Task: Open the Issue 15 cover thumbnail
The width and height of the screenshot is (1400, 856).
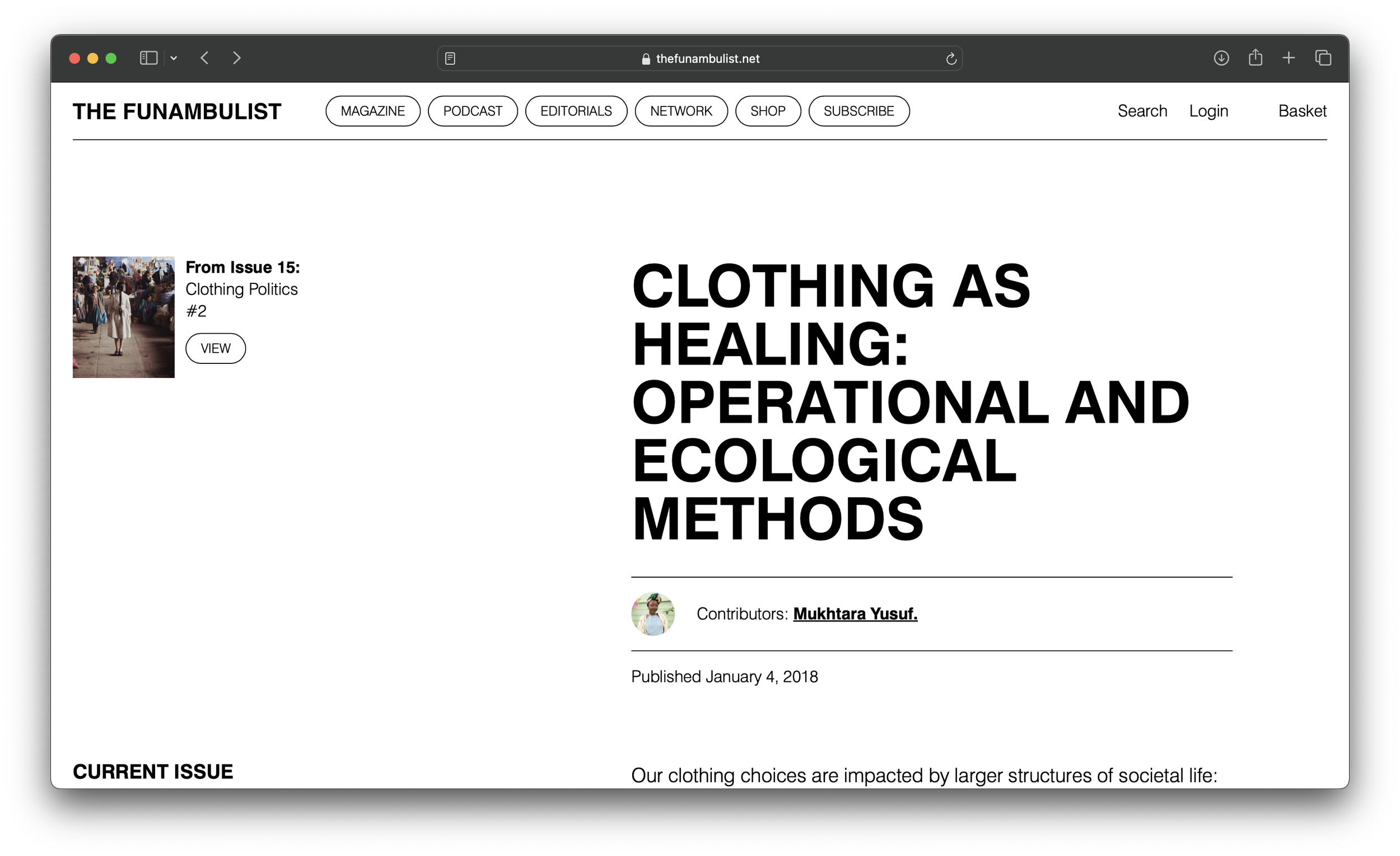Action: [124, 317]
